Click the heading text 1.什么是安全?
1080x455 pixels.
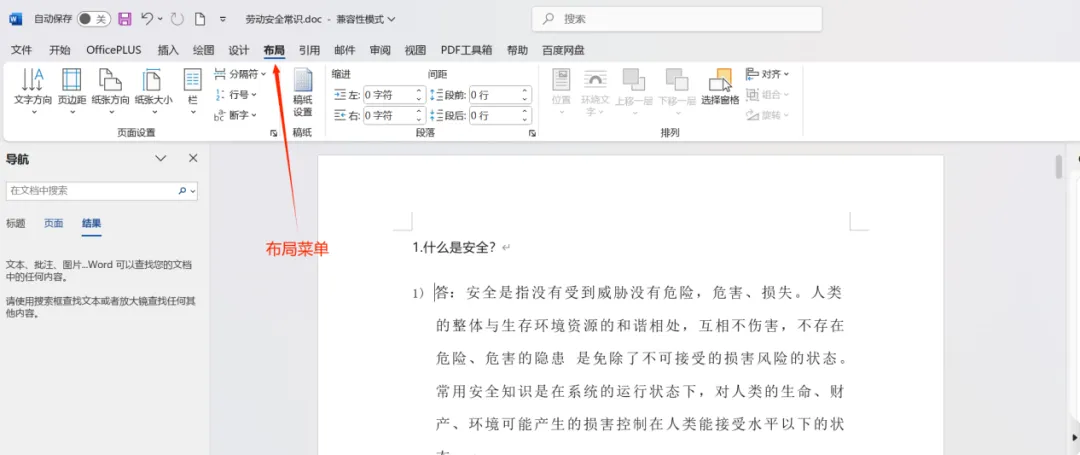[x=455, y=248]
